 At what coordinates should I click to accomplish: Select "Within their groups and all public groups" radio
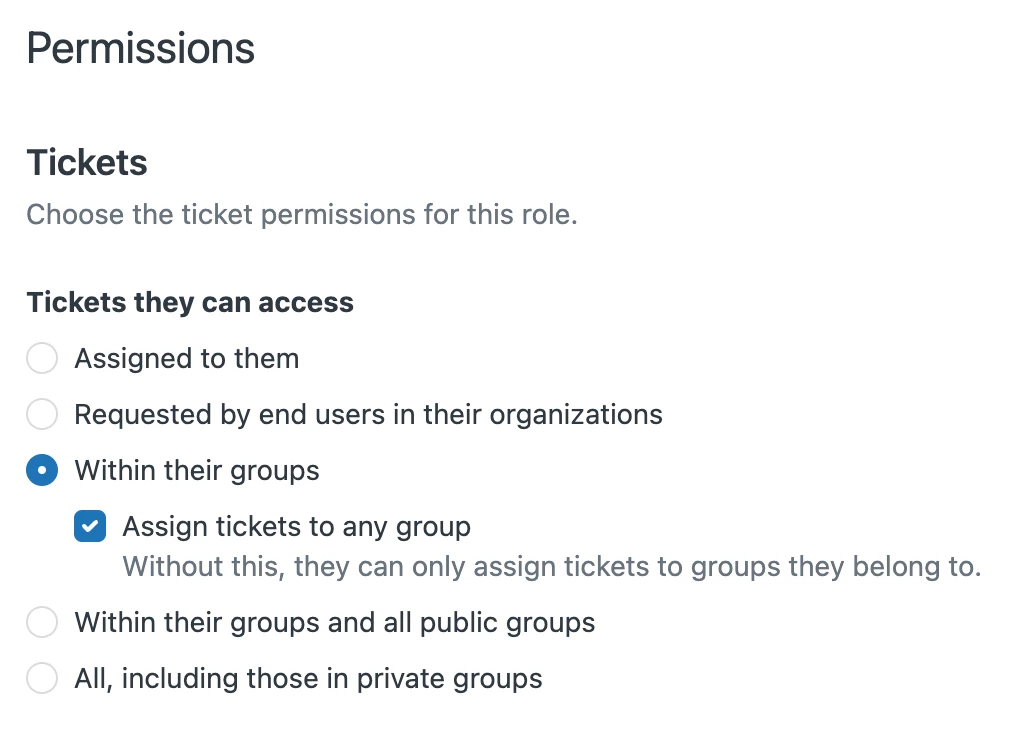(42, 623)
